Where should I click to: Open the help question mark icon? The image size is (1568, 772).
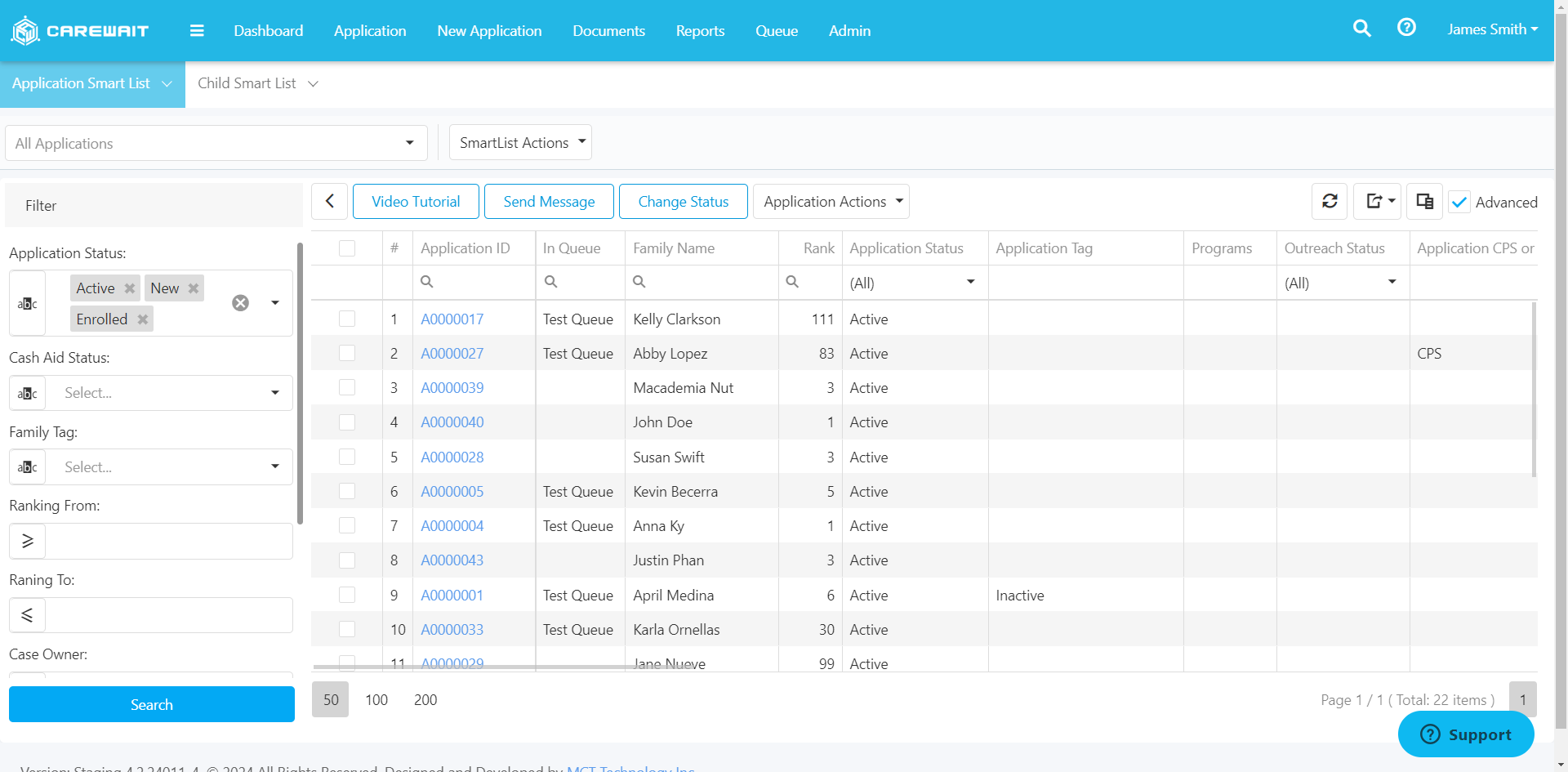(1406, 28)
